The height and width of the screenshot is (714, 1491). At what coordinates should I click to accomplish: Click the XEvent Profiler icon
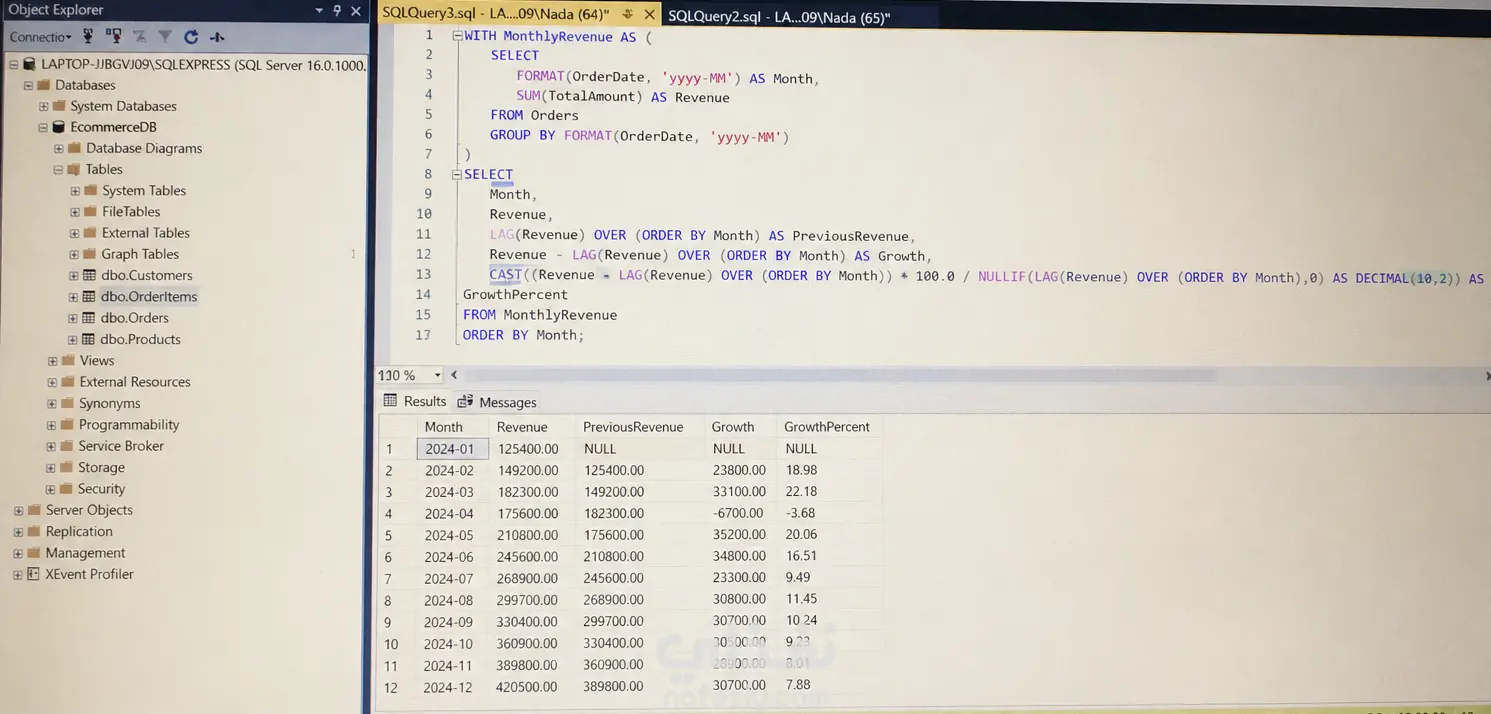tap(33, 574)
